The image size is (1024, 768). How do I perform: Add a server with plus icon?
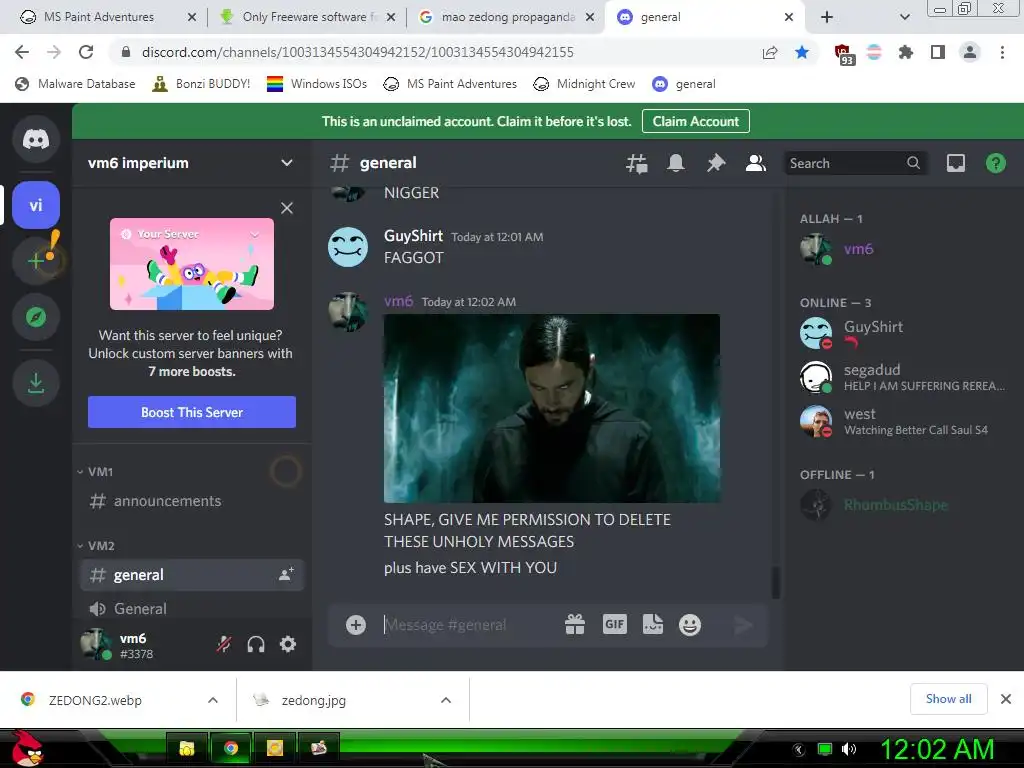point(36,261)
